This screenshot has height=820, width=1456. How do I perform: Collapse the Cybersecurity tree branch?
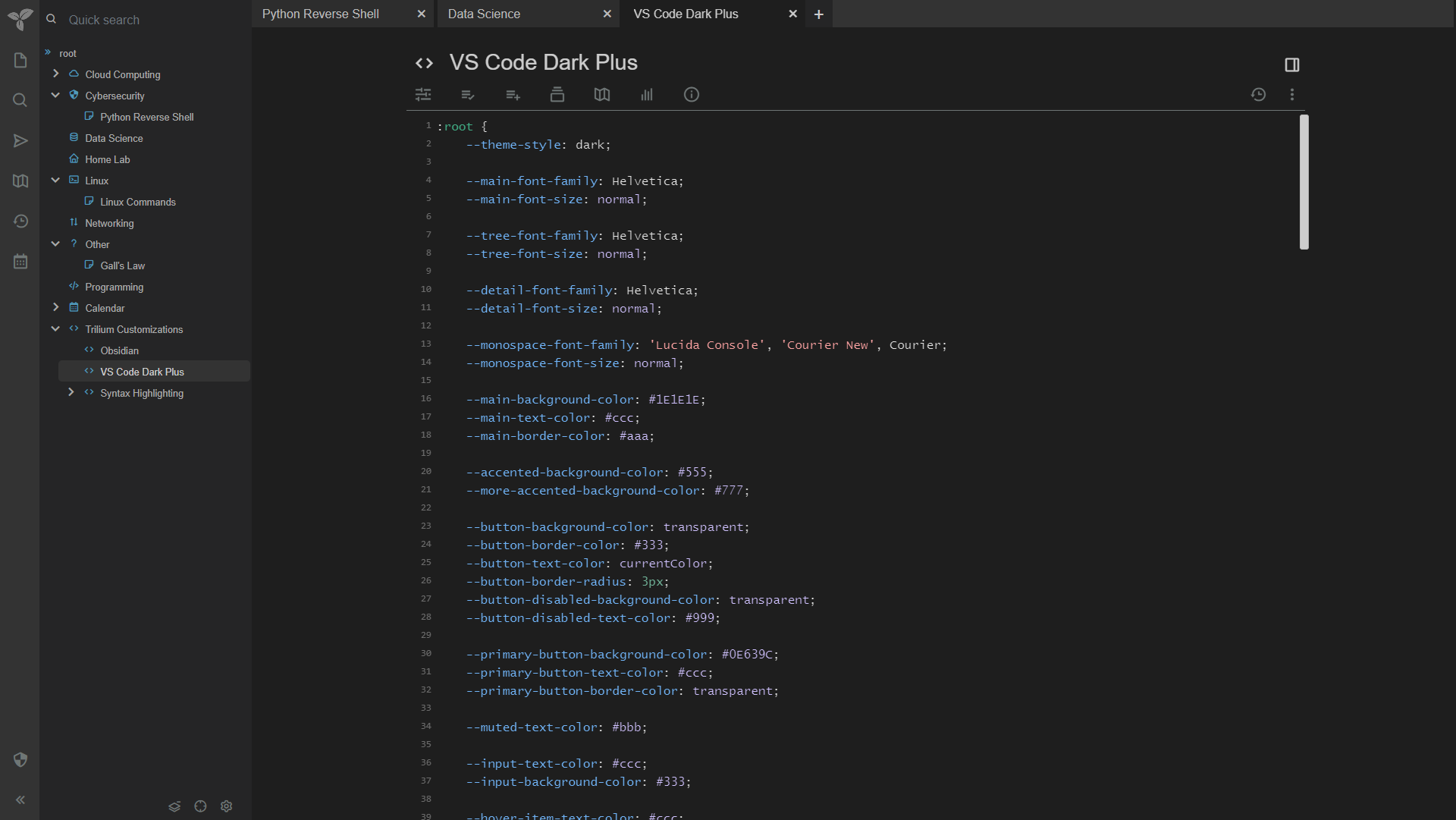(55, 95)
